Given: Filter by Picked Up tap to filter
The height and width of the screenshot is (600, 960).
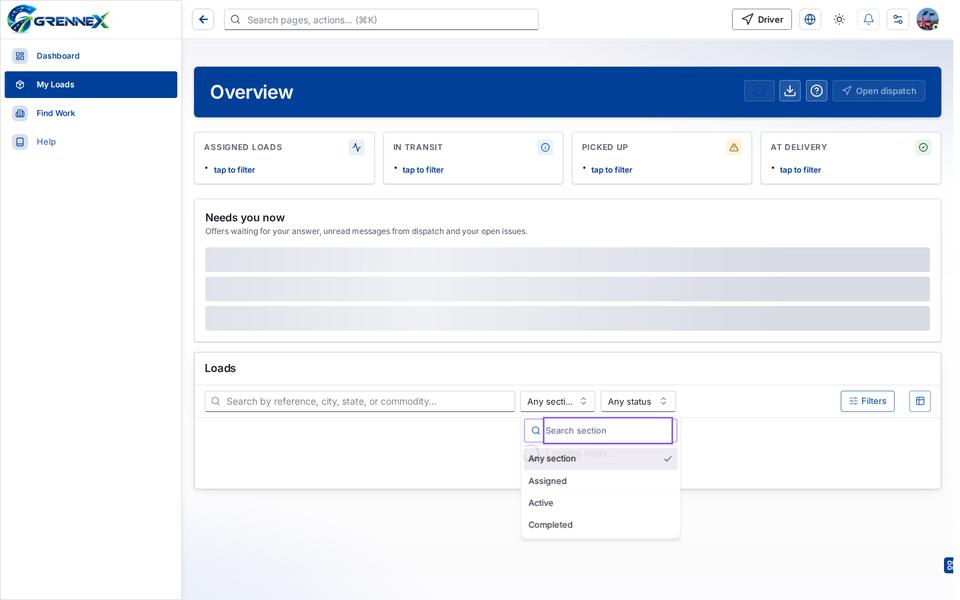Looking at the screenshot, I should (612, 170).
